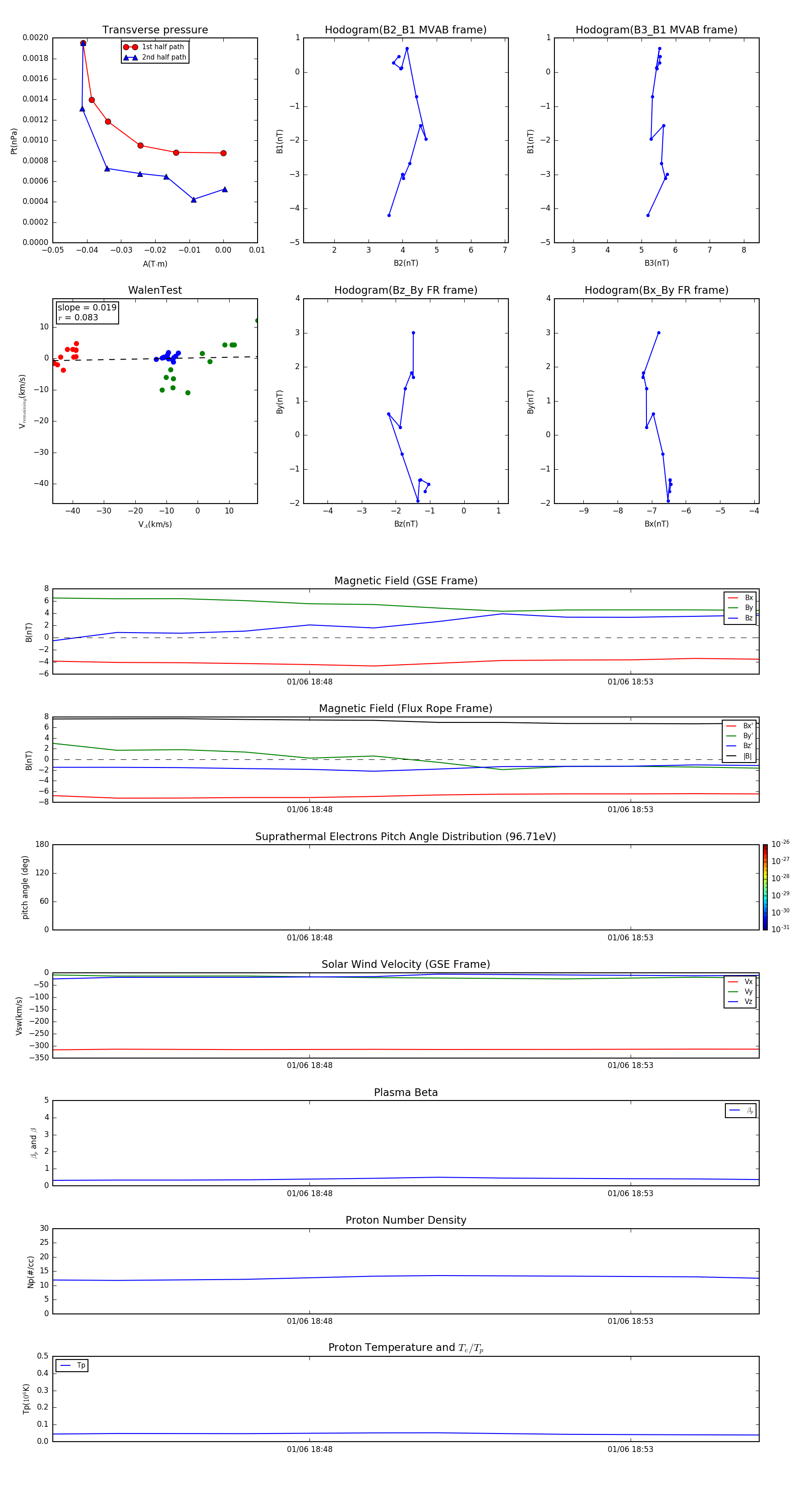
Task: Click the "Proton Temperature and Te/Tp" title
Action: coord(406,1348)
